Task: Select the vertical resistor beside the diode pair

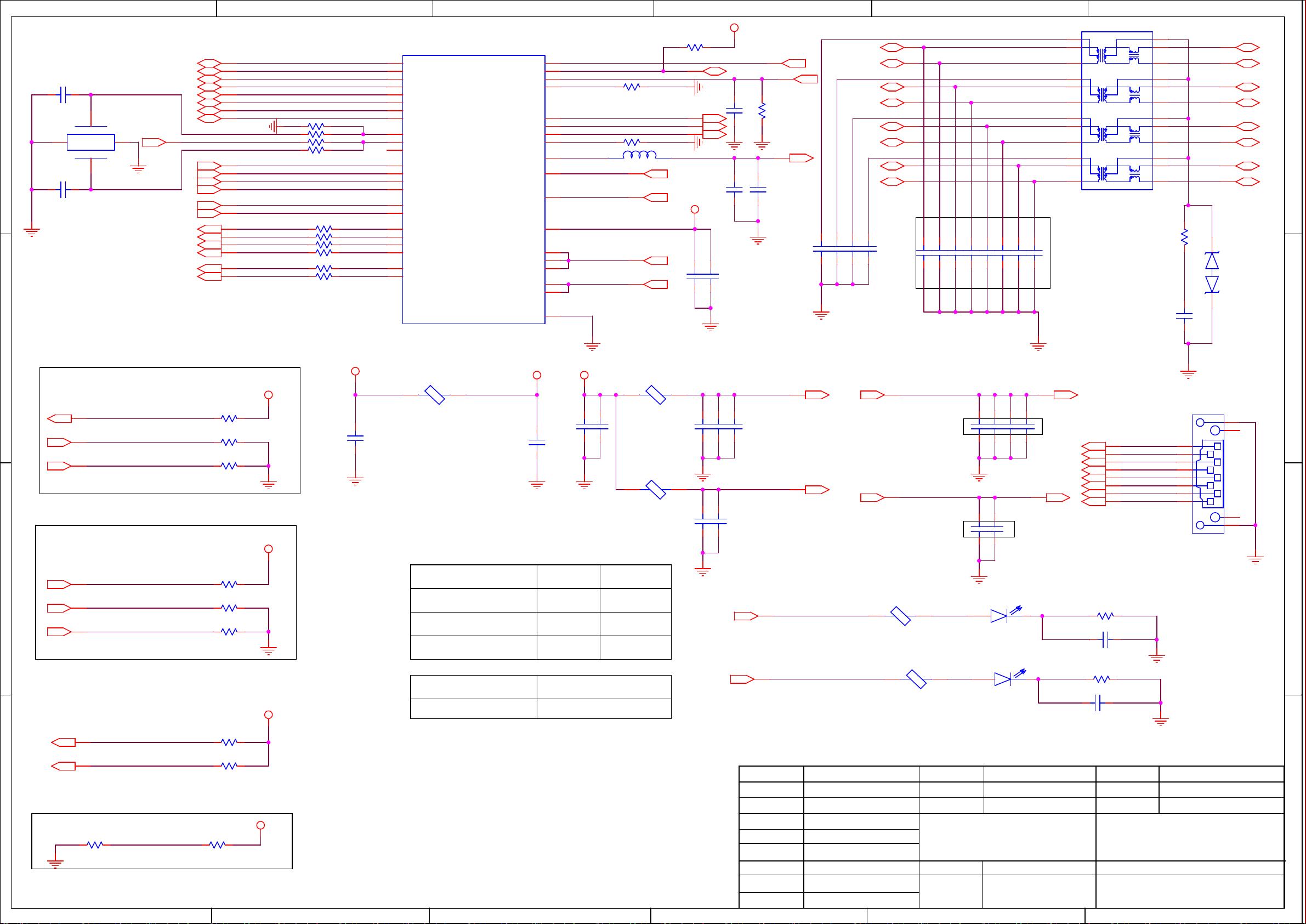Action: click(1184, 237)
